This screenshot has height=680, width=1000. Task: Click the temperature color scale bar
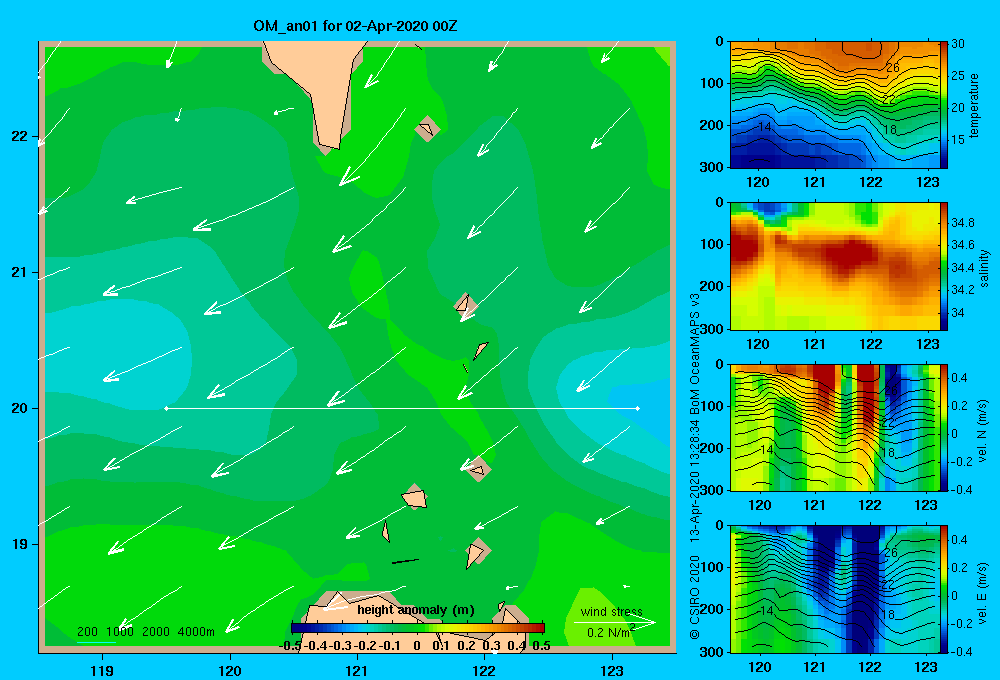click(944, 105)
